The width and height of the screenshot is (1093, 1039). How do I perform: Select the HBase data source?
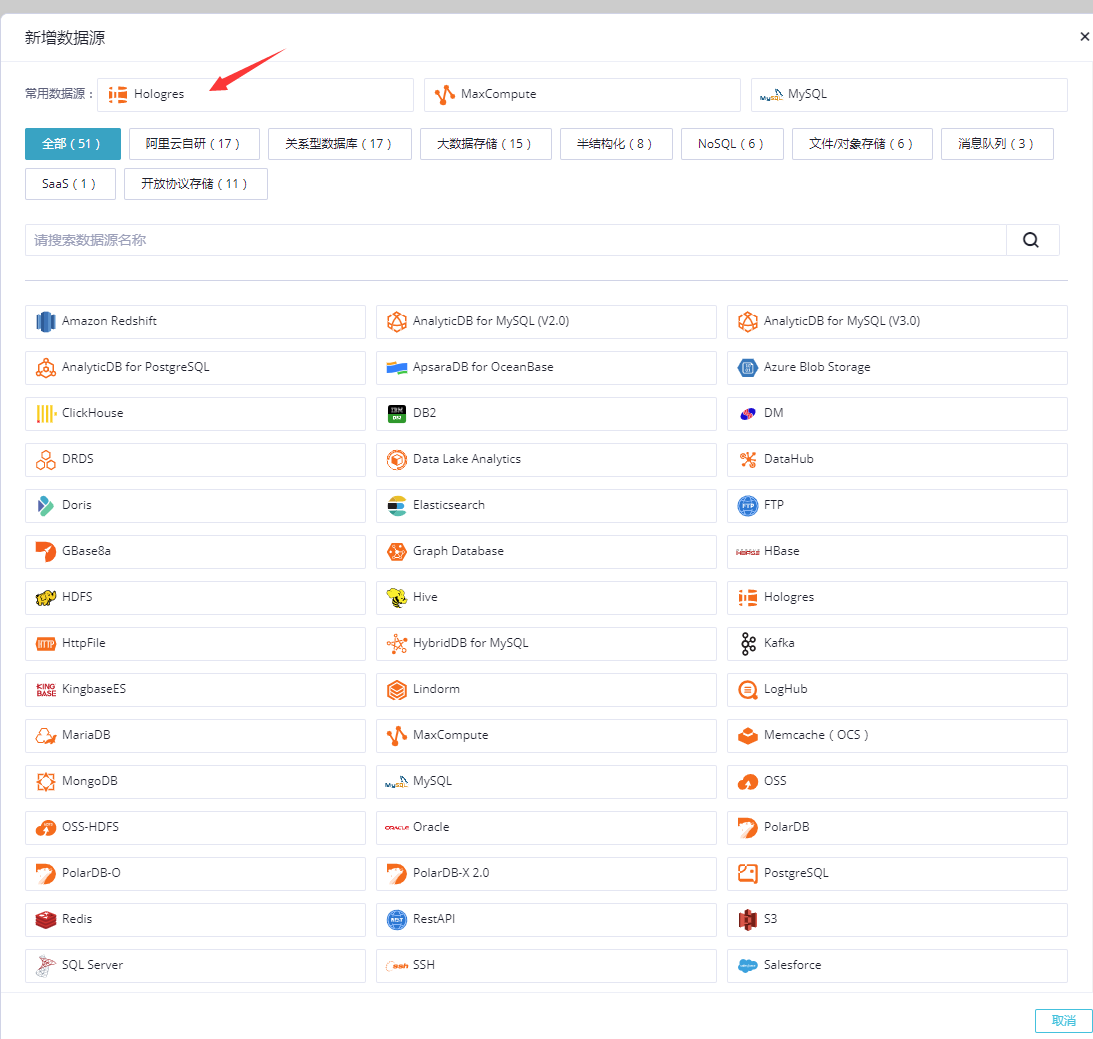pos(897,552)
